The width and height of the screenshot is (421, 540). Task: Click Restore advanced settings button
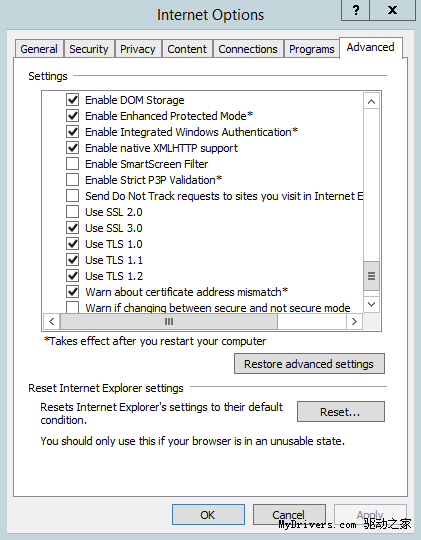pyautogui.click(x=309, y=364)
